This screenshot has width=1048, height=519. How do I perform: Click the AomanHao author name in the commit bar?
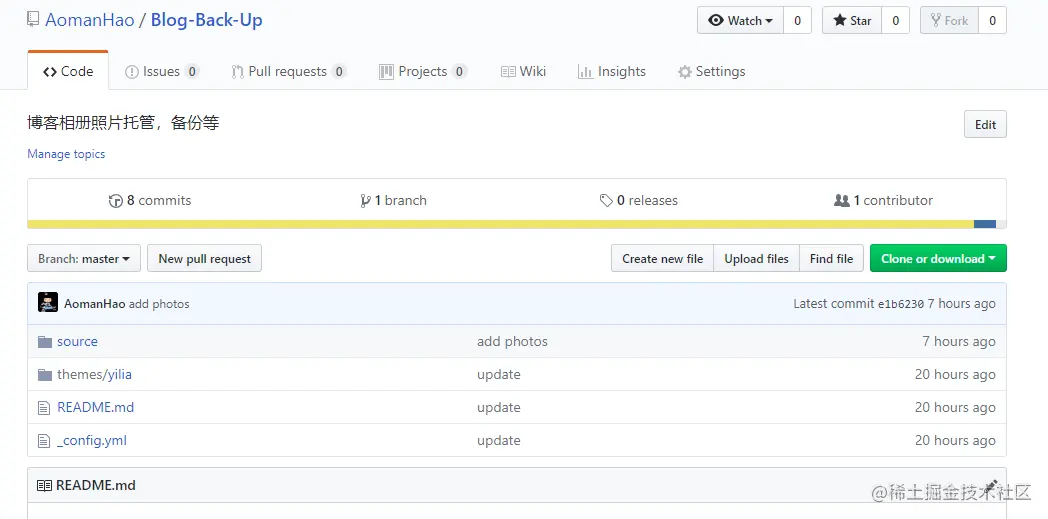click(95, 304)
